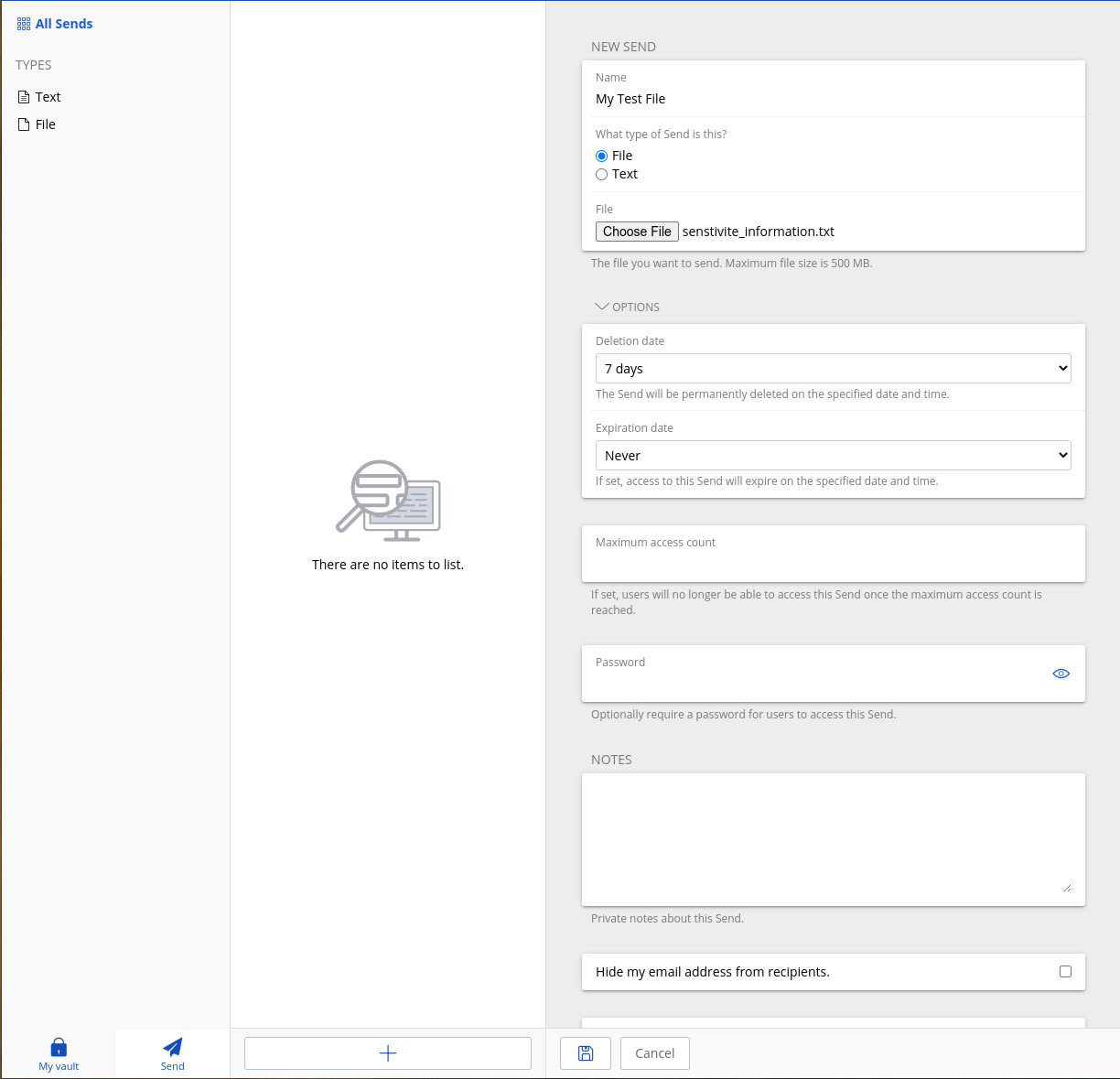Reveal the password with the eye icon
This screenshot has height=1079, width=1120.
[1061, 673]
